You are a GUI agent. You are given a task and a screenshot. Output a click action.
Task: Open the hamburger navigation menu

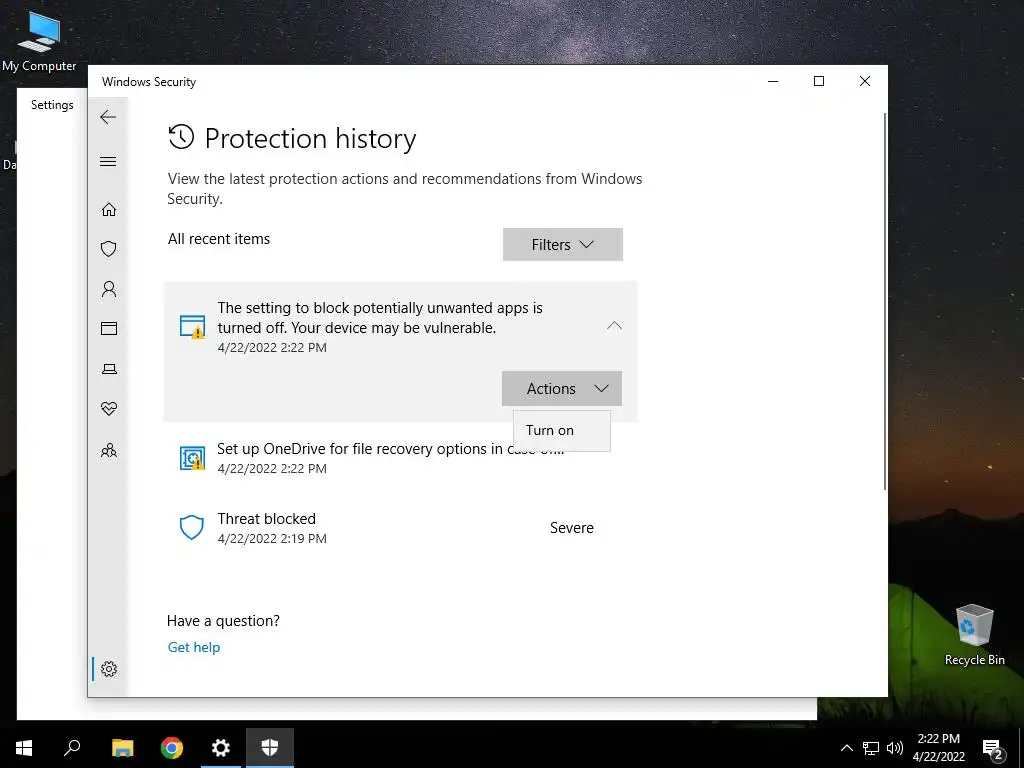[108, 161]
